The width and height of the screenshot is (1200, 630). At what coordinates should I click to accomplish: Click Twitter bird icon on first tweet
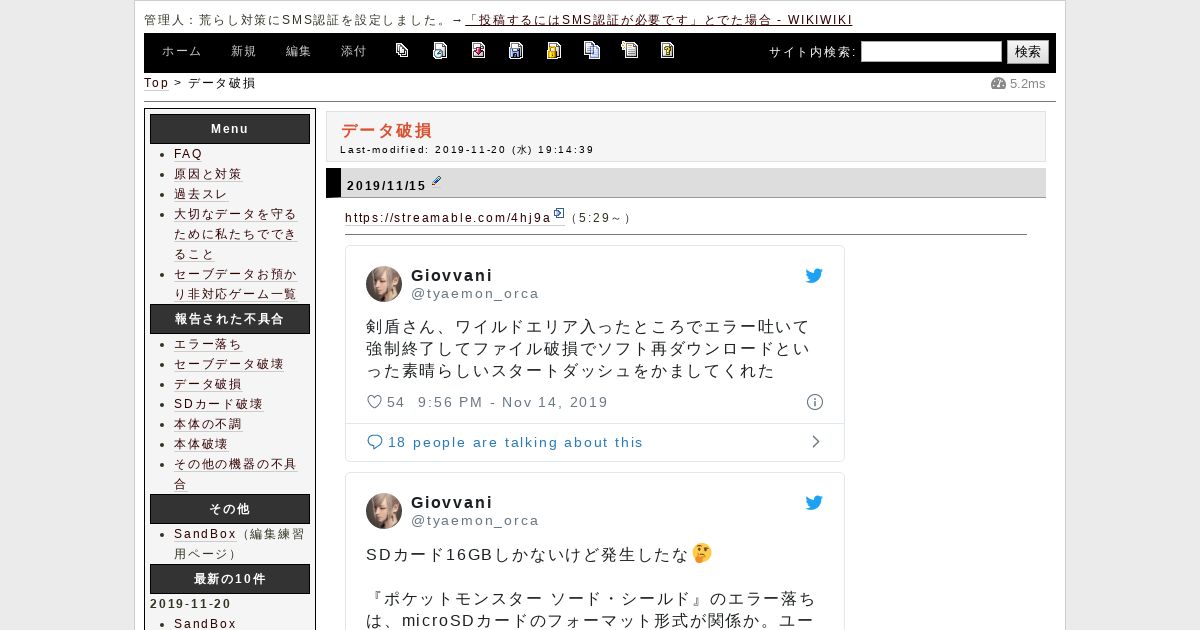pyautogui.click(x=814, y=276)
